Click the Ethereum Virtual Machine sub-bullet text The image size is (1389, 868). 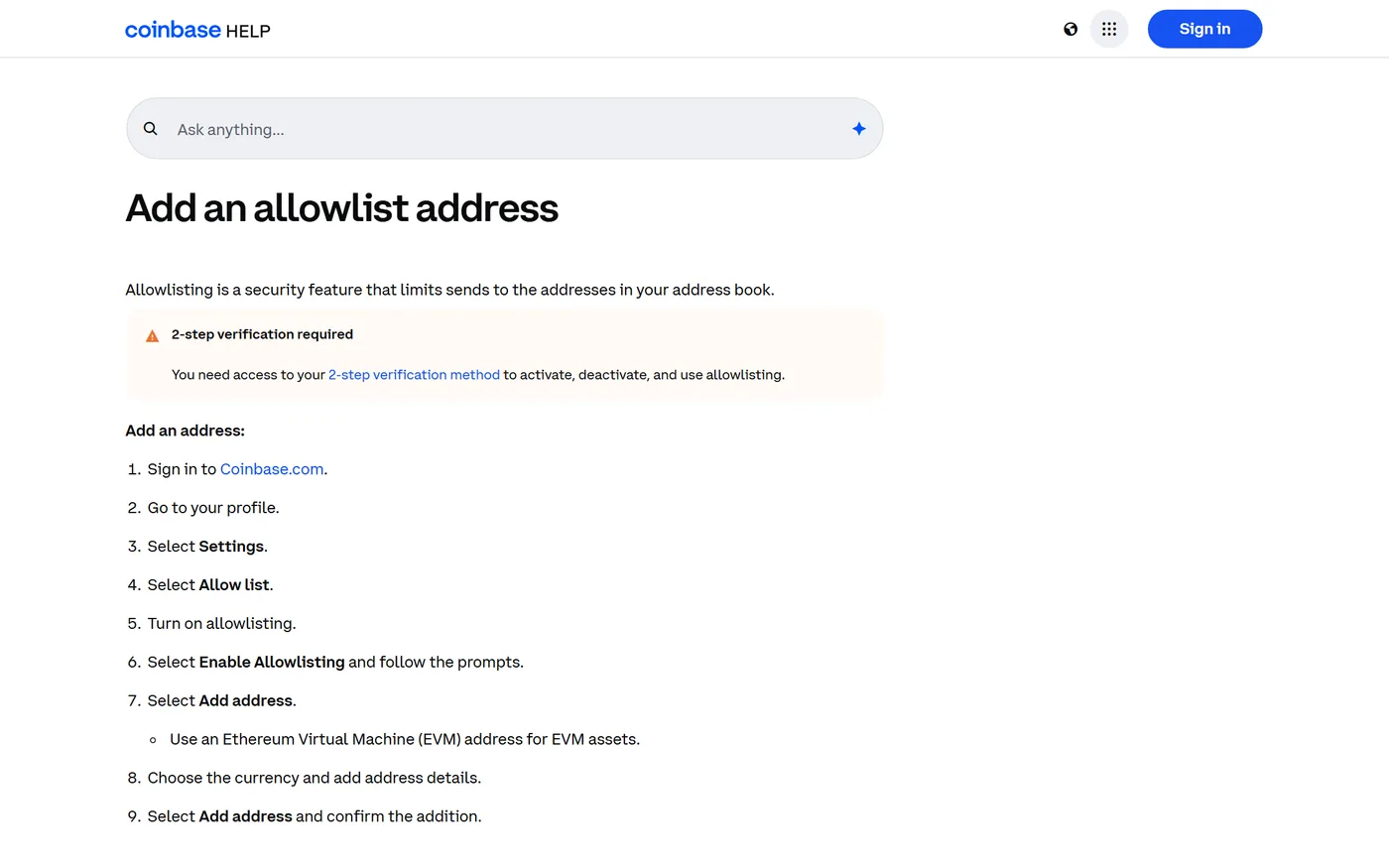coord(405,740)
